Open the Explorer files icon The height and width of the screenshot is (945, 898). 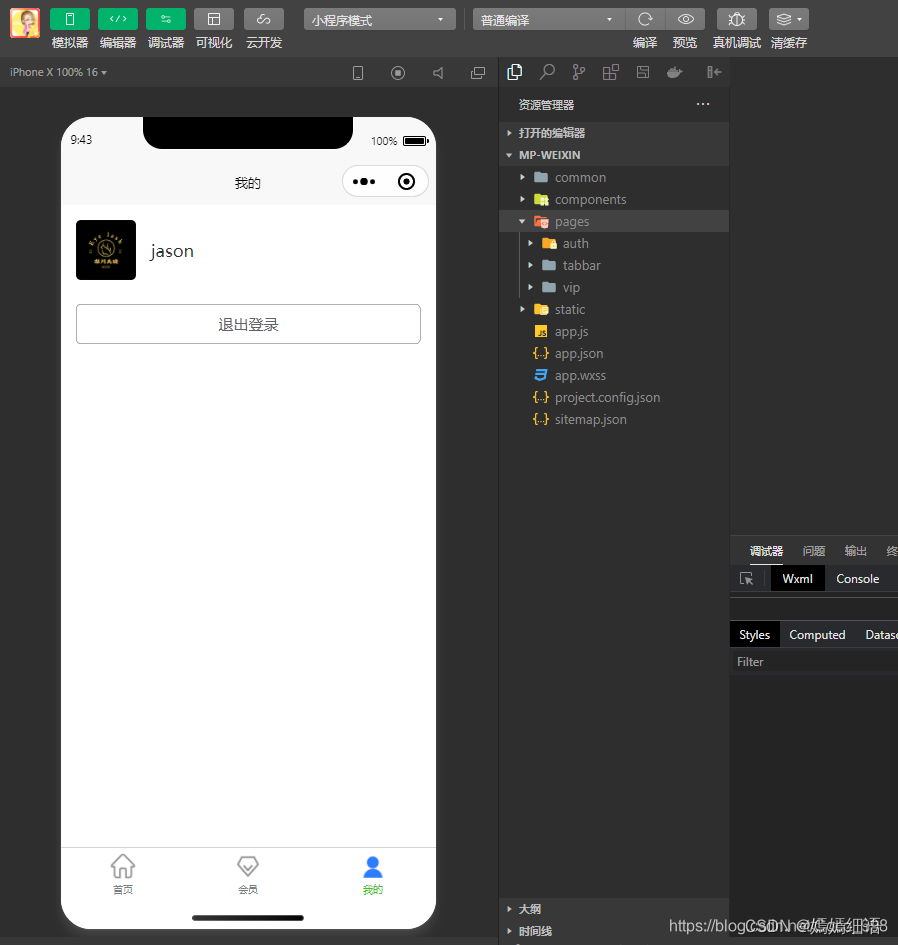(515, 72)
